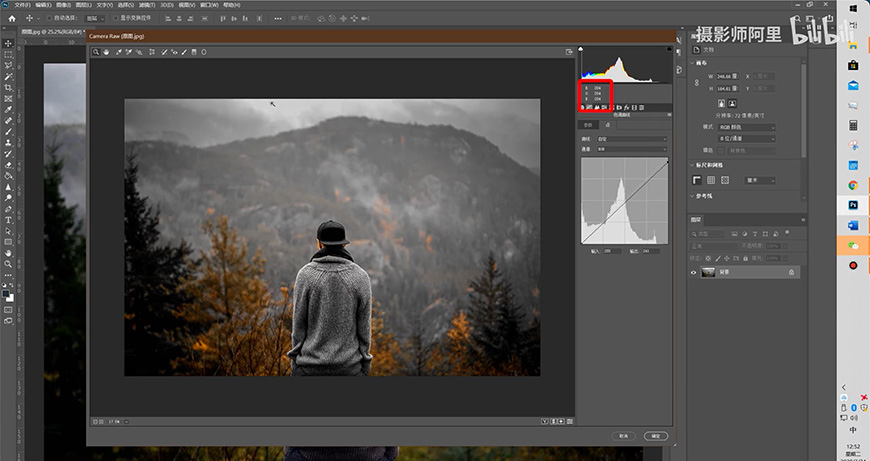This screenshot has width=870, height=461.
Task: Select the Rectangle shape tool
Action: [8, 242]
